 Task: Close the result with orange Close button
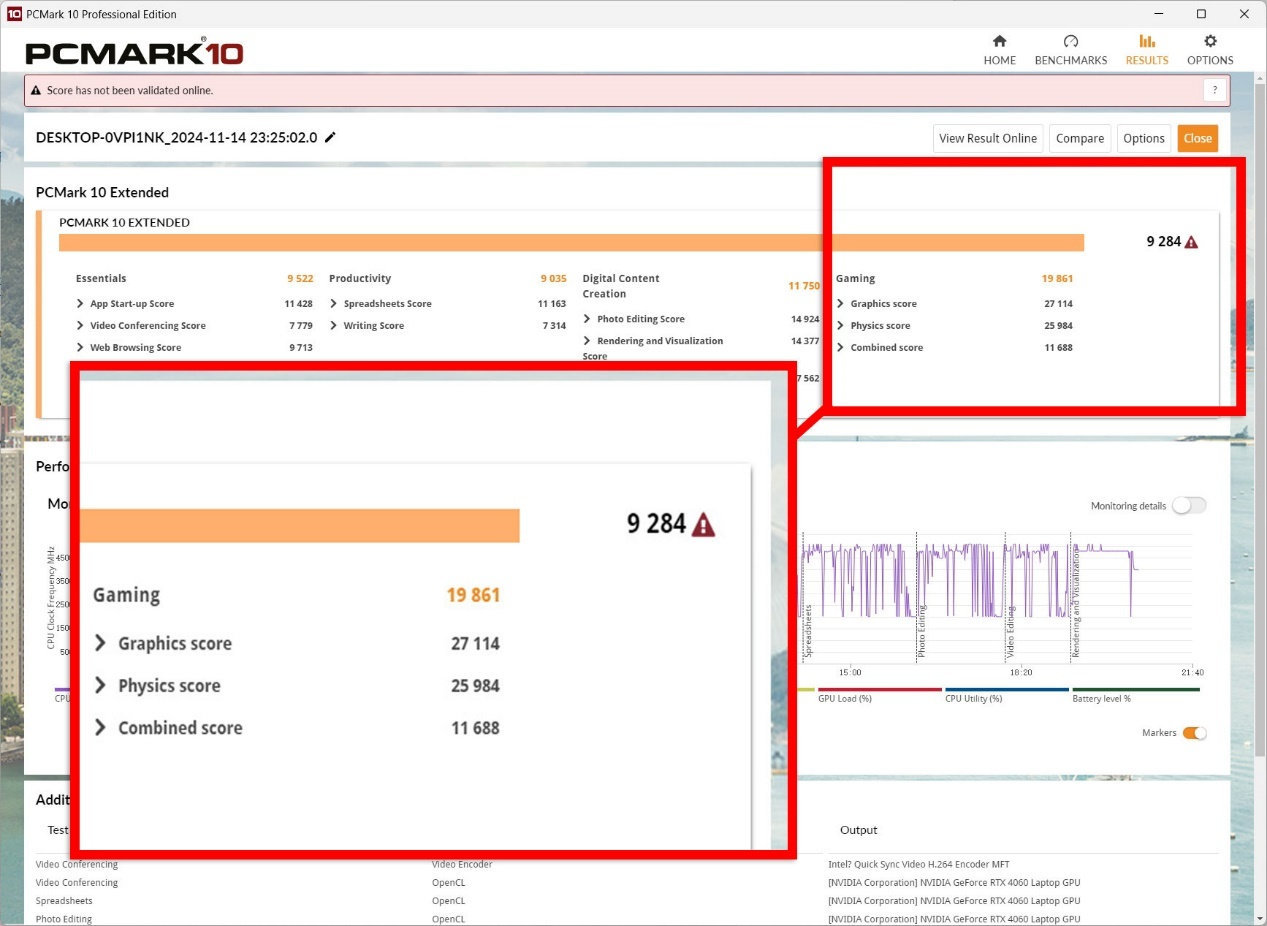click(1197, 138)
